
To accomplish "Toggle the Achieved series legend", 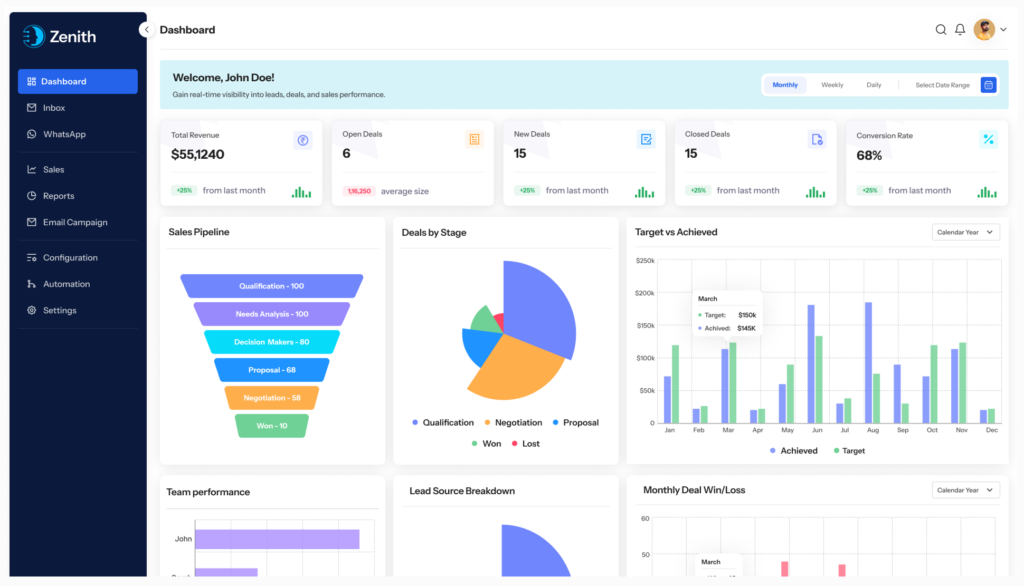I will (x=793, y=451).
